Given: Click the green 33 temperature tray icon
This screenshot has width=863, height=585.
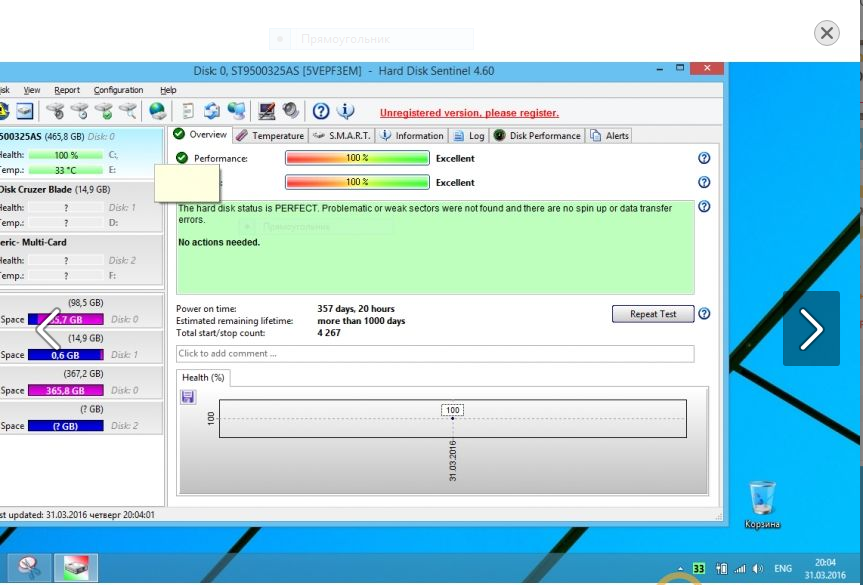Looking at the screenshot, I should (x=699, y=568).
